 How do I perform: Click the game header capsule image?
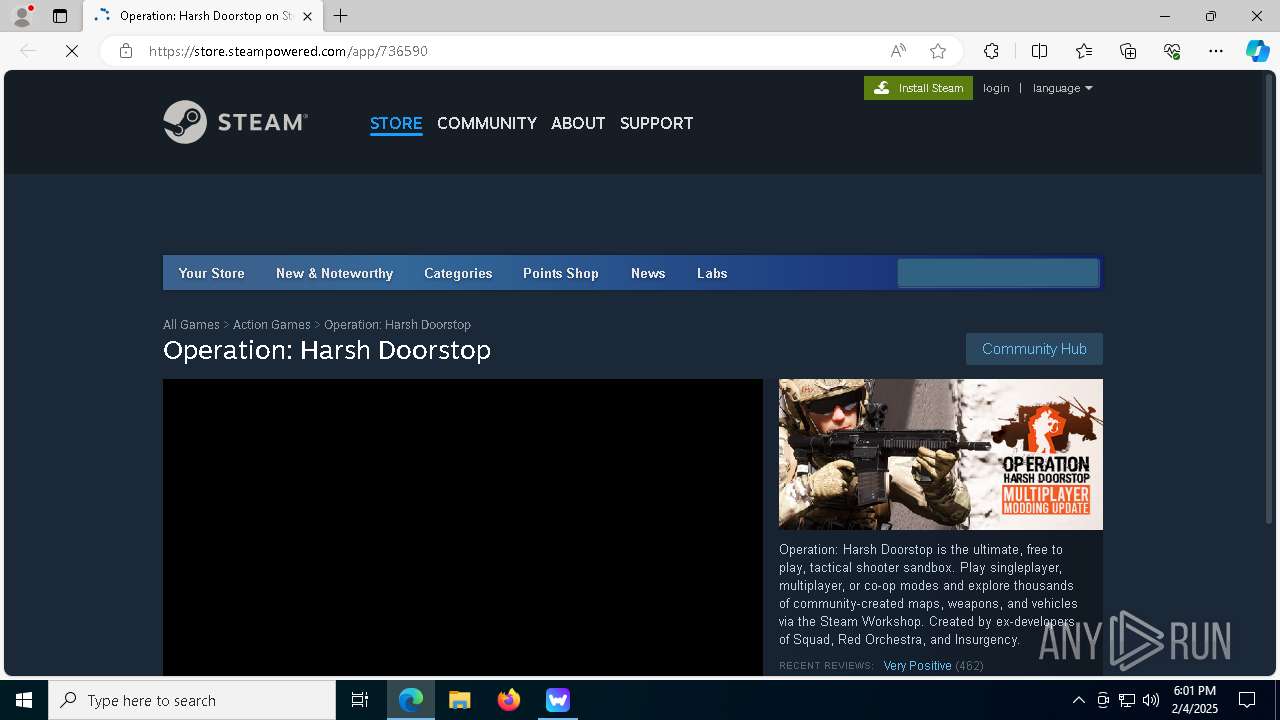click(941, 454)
